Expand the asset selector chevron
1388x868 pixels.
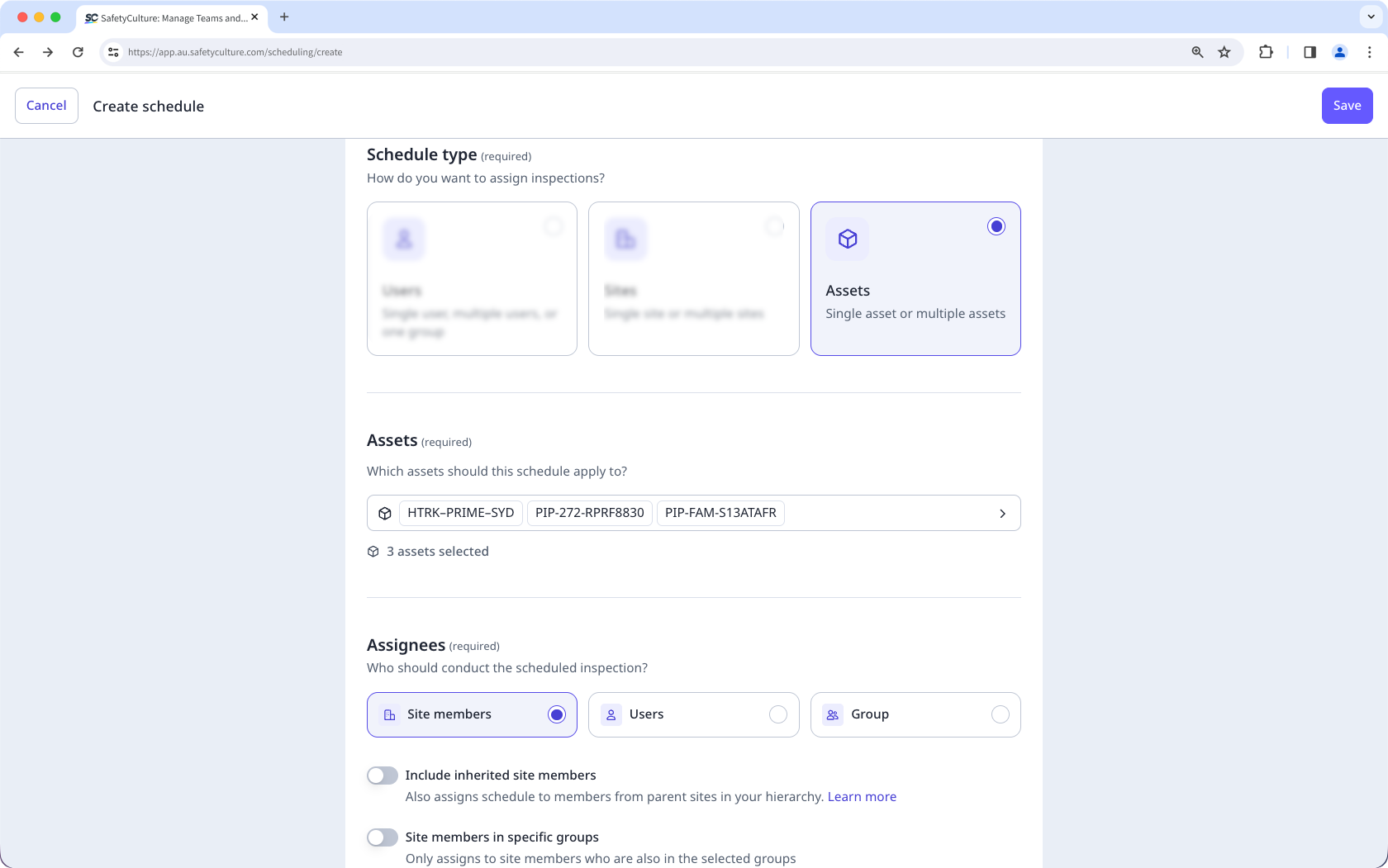point(1002,514)
